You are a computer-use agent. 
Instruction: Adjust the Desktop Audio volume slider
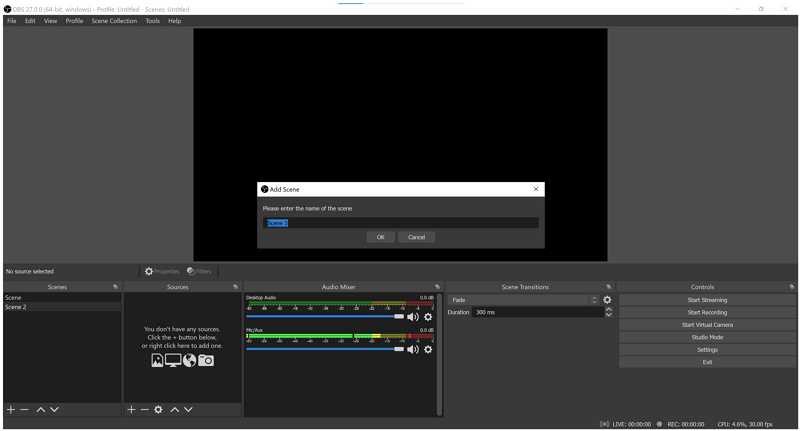[x=325, y=317]
